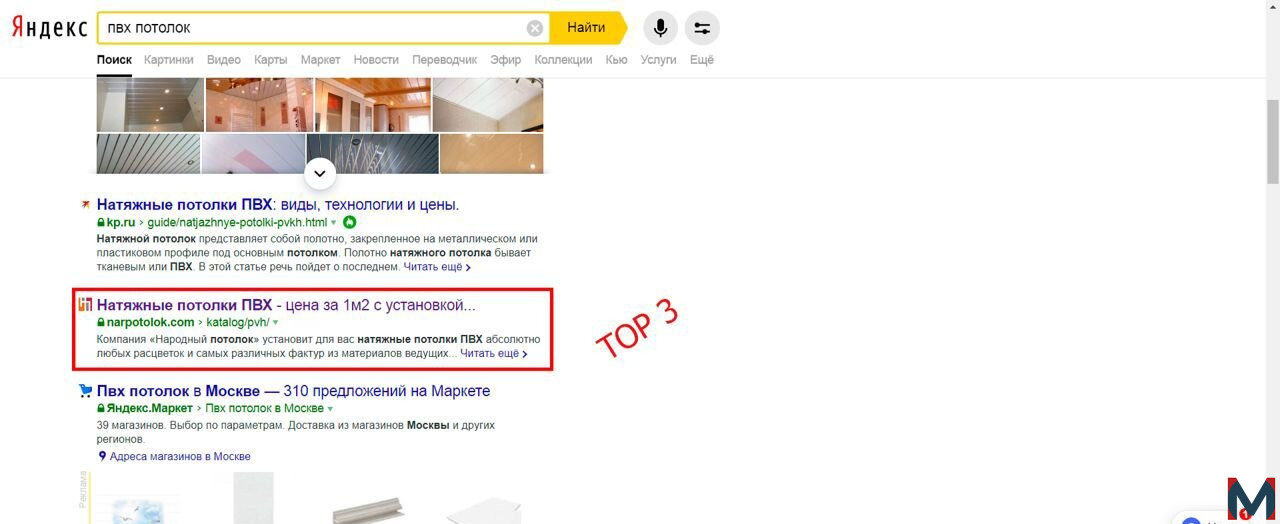The width and height of the screenshot is (1280, 524).
Task: Open dropdown arrow after narpotolok.com katalog/pvh/
Action: tap(275, 323)
